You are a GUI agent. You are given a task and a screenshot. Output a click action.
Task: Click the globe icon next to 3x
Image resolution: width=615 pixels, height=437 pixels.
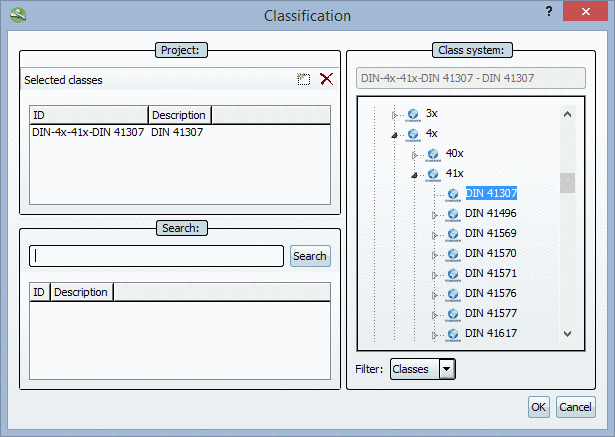(413, 114)
